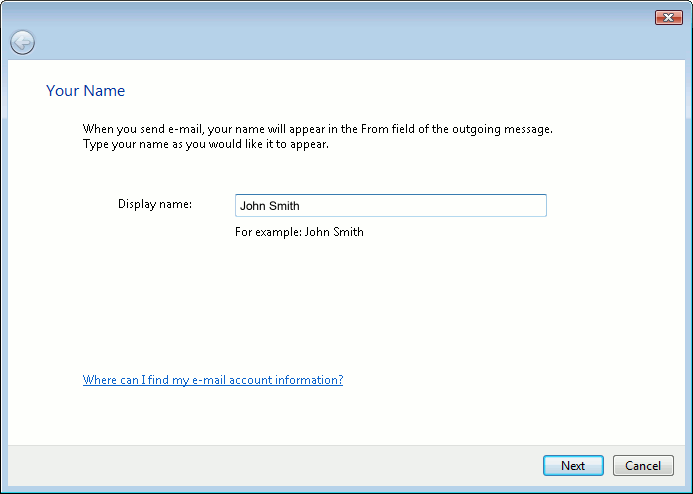693x494 pixels.
Task: Click the 'For example: John Smith' hint
Action: tap(299, 232)
